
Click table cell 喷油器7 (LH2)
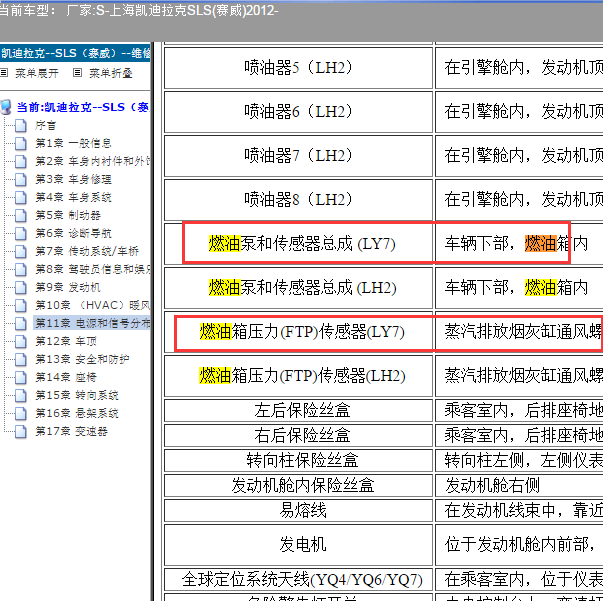click(298, 156)
